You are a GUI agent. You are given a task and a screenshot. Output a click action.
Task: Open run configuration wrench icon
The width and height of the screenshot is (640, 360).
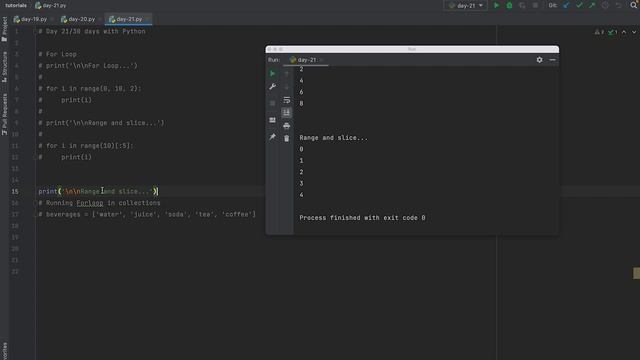272,87
